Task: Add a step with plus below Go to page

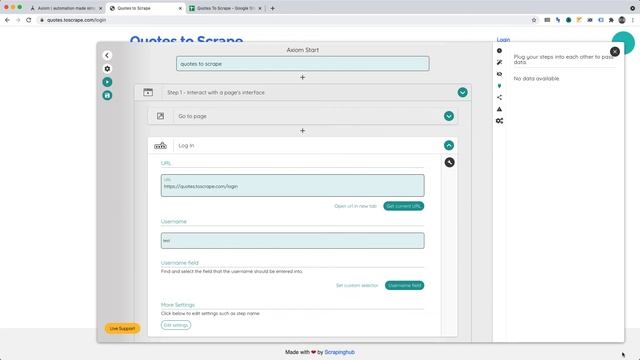Action: click(302, 131)
